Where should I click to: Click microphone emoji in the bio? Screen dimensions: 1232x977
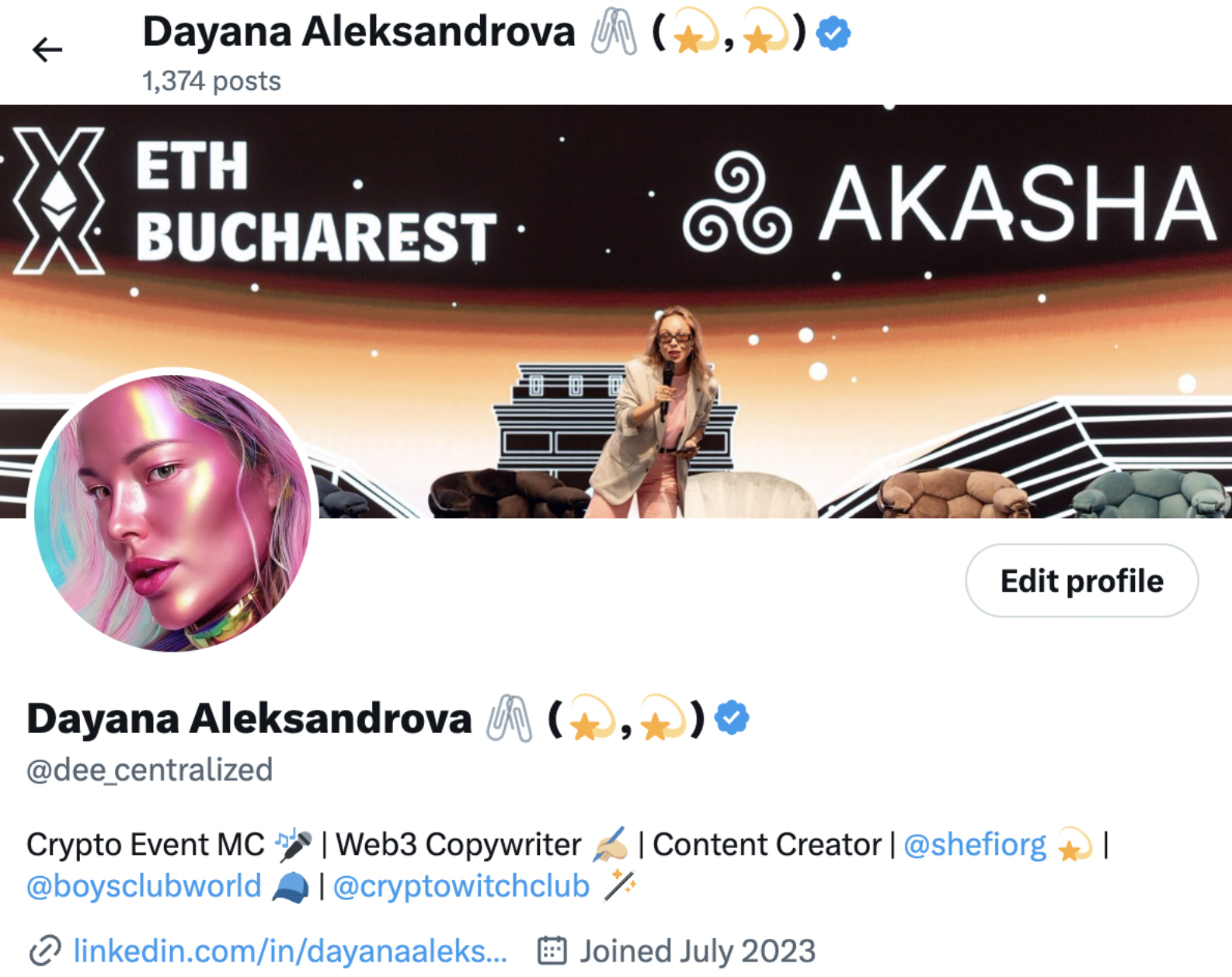coord(294,845)
